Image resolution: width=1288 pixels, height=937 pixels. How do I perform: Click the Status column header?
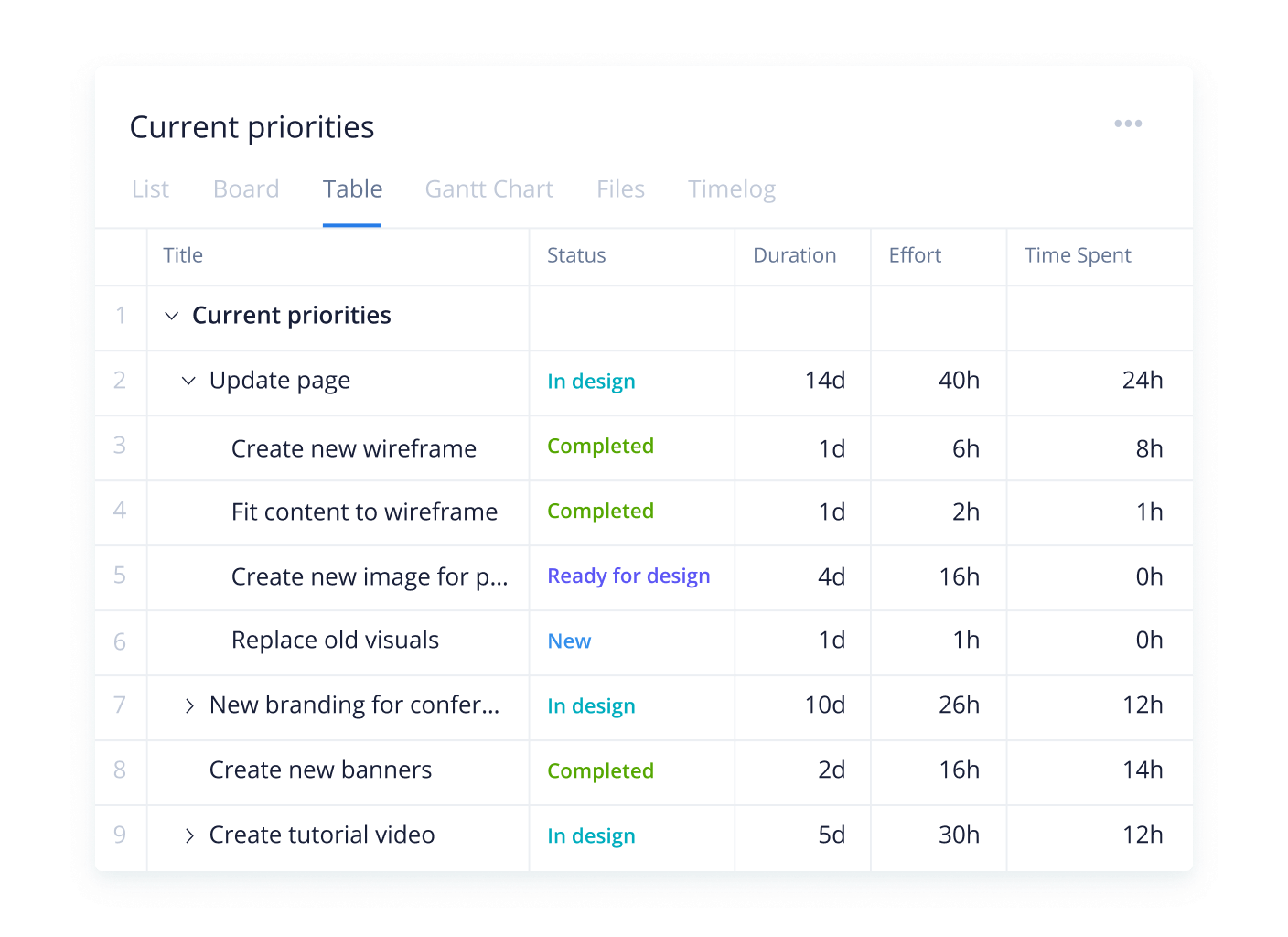tap(576, 255)
